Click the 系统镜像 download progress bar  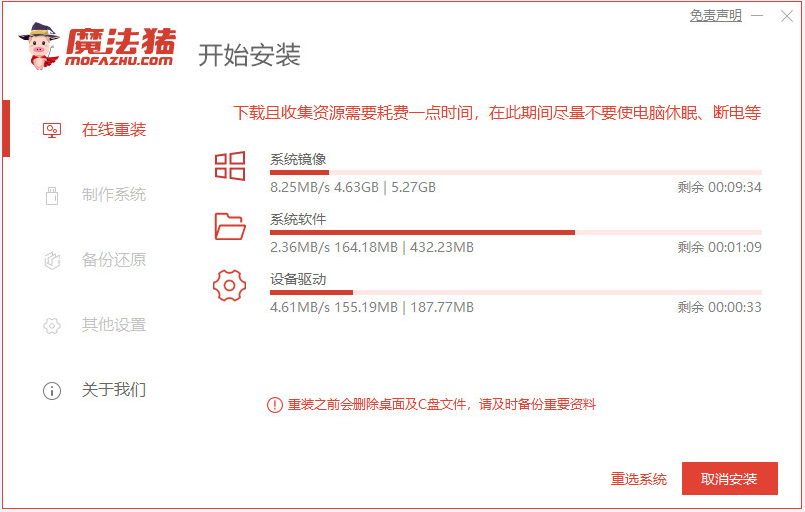[x=515, y=172]
